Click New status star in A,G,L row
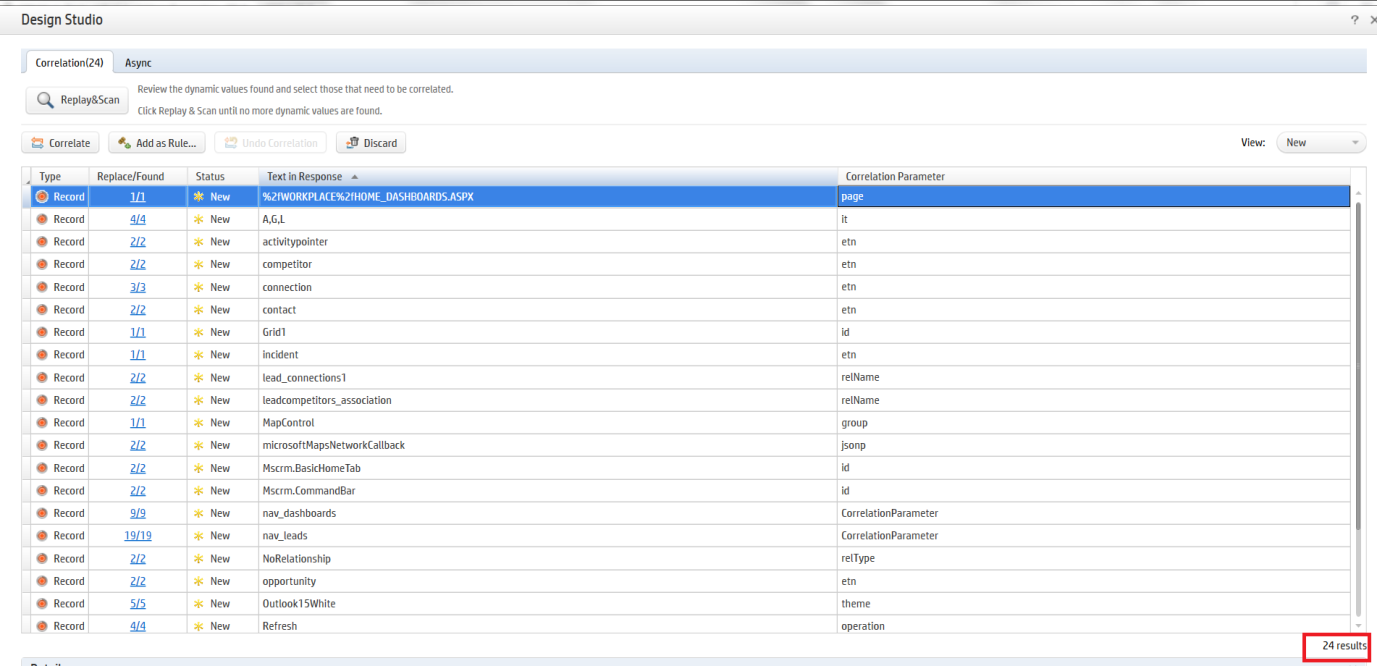Viewport: 1377px width, 666px height. [x=199, y=219]
